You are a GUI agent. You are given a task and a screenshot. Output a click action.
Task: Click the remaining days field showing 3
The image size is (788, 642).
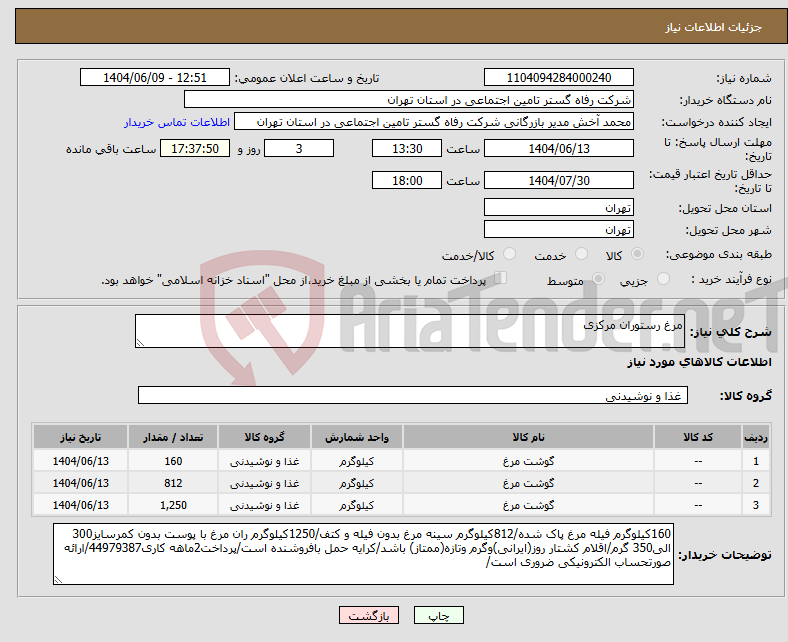click(299, 148)
